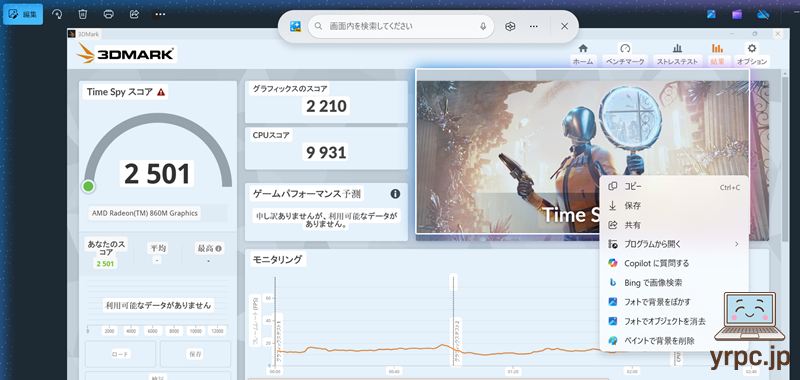Select フォトで背景をぼかす menu item
800x380 pixels.
674,302
